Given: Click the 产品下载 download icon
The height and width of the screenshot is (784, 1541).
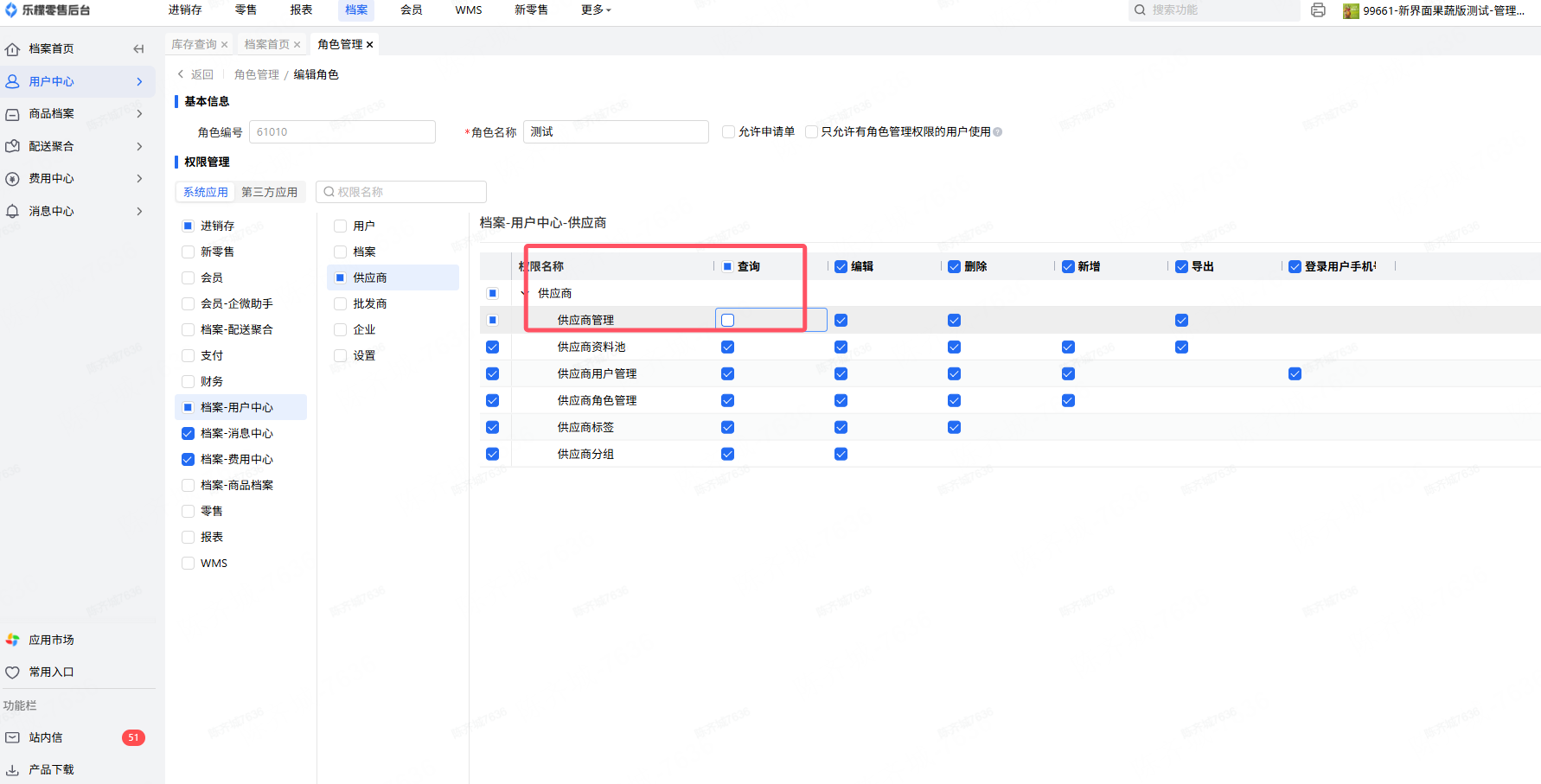Looking at the screenshot, I should click(13, 769).
